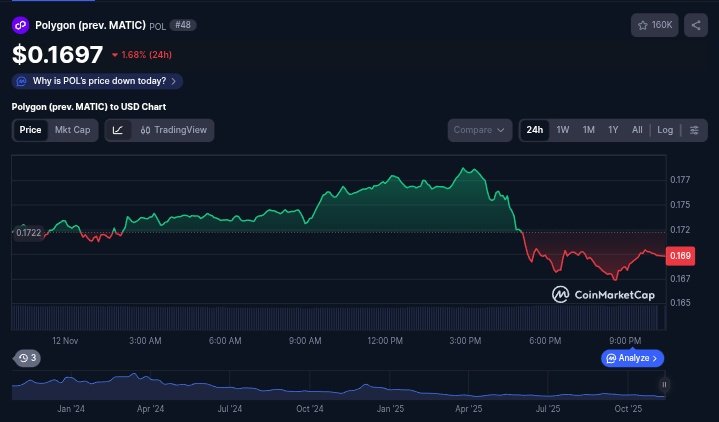Click the Polygon (prev. MATIC) coin name

coord(90,25)
